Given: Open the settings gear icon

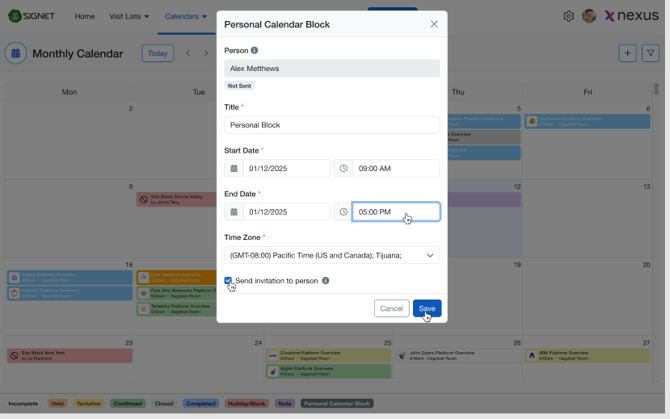Looking at the screenshot, I should coord(568,16).
